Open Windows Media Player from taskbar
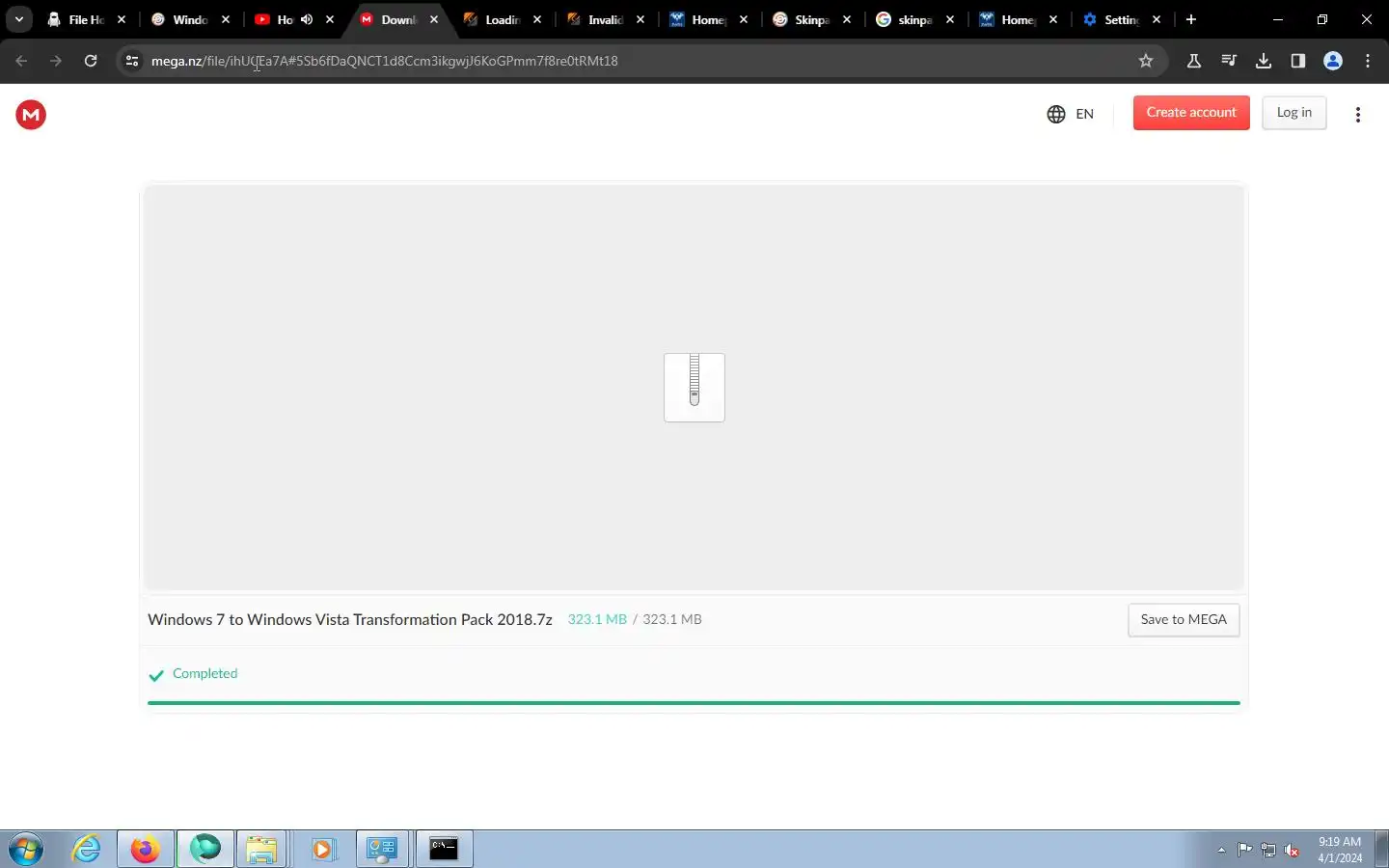 323,849
